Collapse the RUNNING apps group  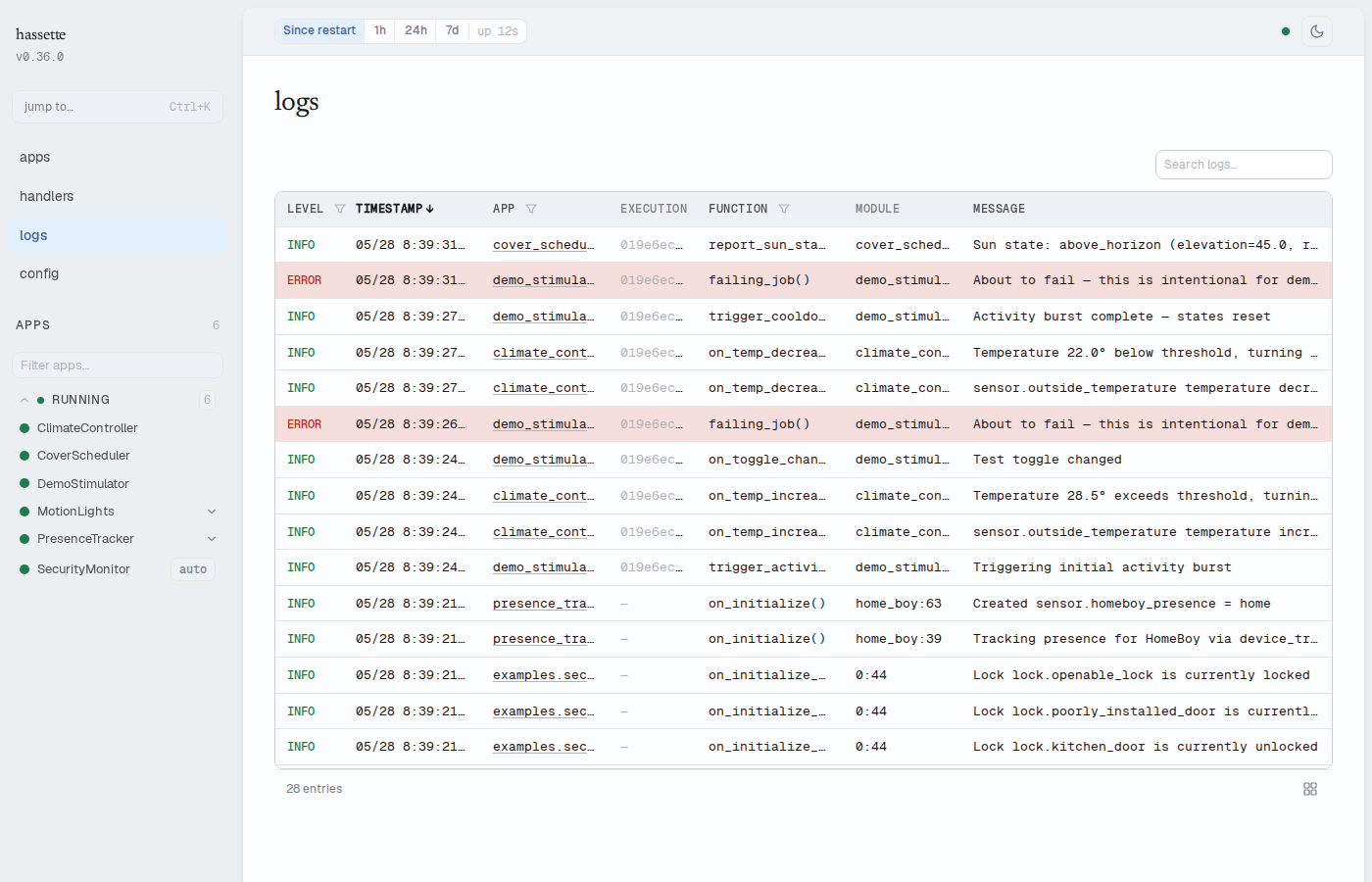(24, 400)
